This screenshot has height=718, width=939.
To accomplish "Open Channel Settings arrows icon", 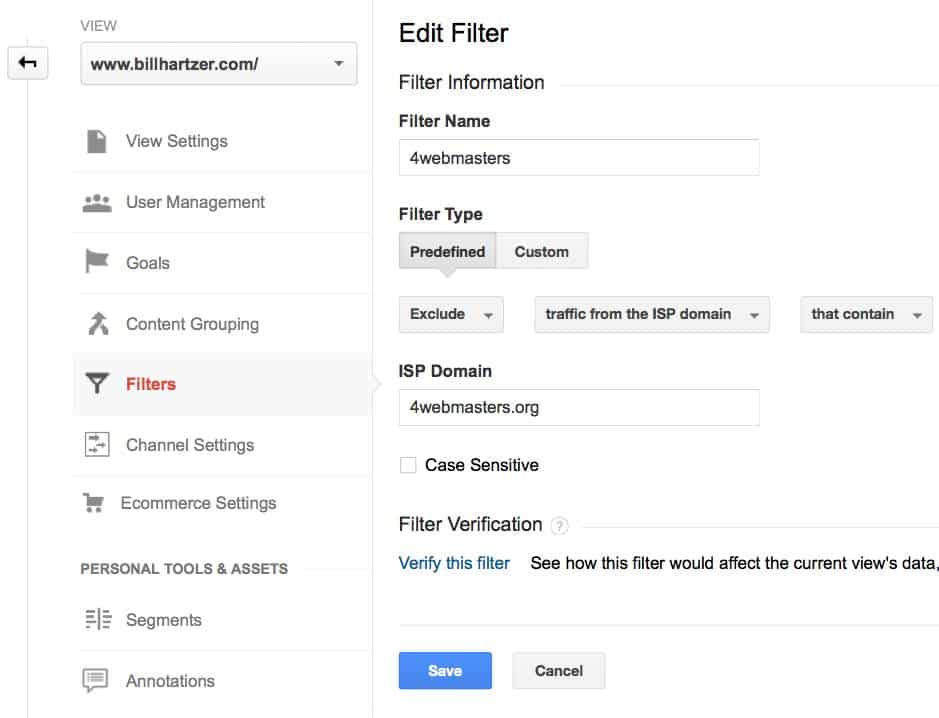I will 97,444.
